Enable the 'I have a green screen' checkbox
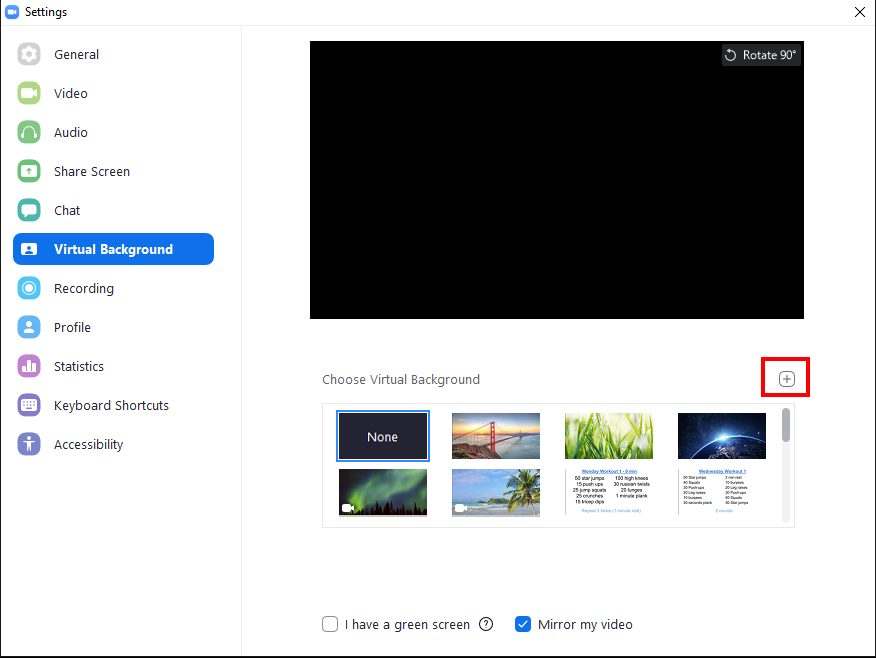 330,624
